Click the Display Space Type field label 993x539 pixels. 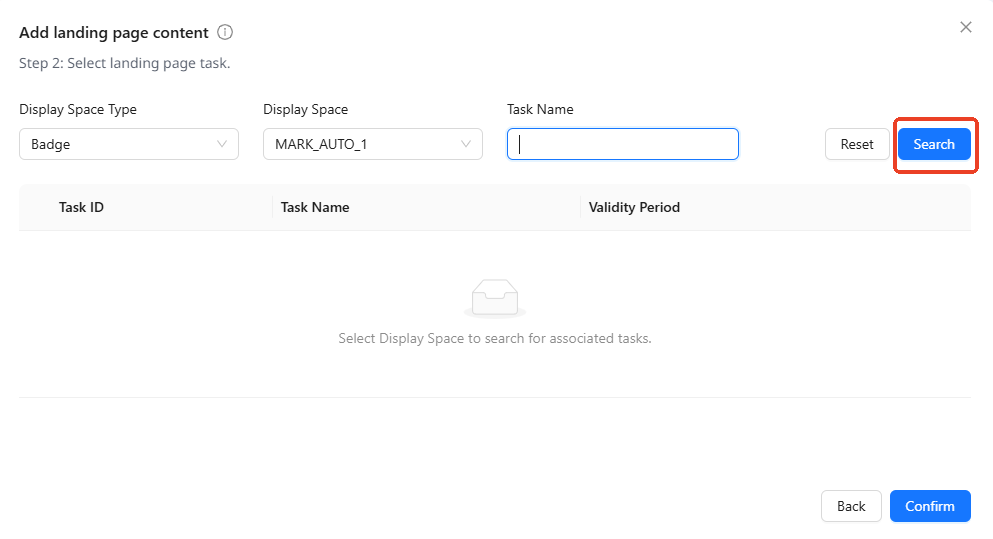click(78, 109)
